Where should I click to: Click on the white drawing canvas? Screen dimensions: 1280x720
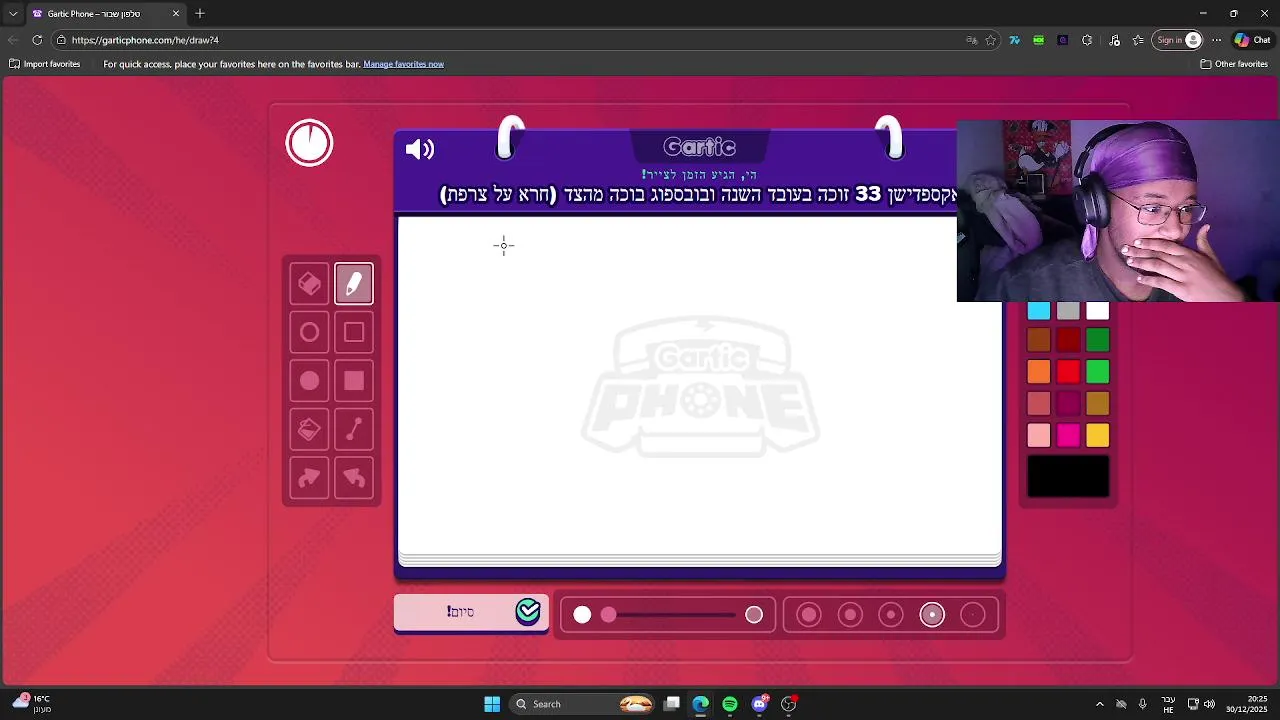coord(700,385)
